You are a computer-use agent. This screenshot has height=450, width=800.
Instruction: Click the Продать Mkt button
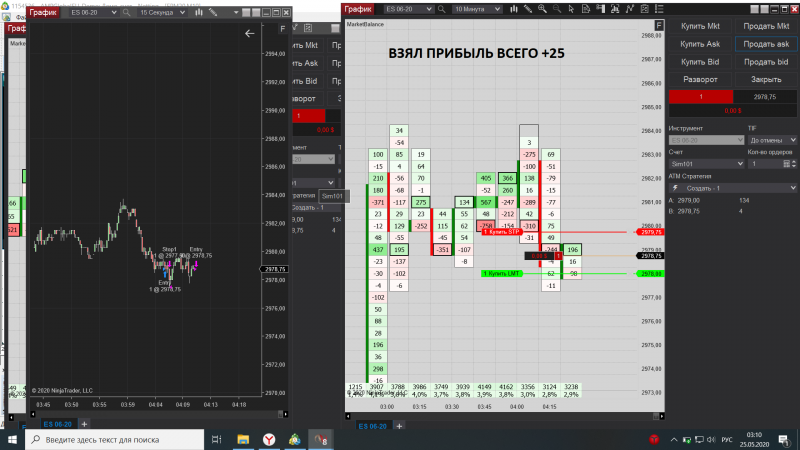[766, 26]
